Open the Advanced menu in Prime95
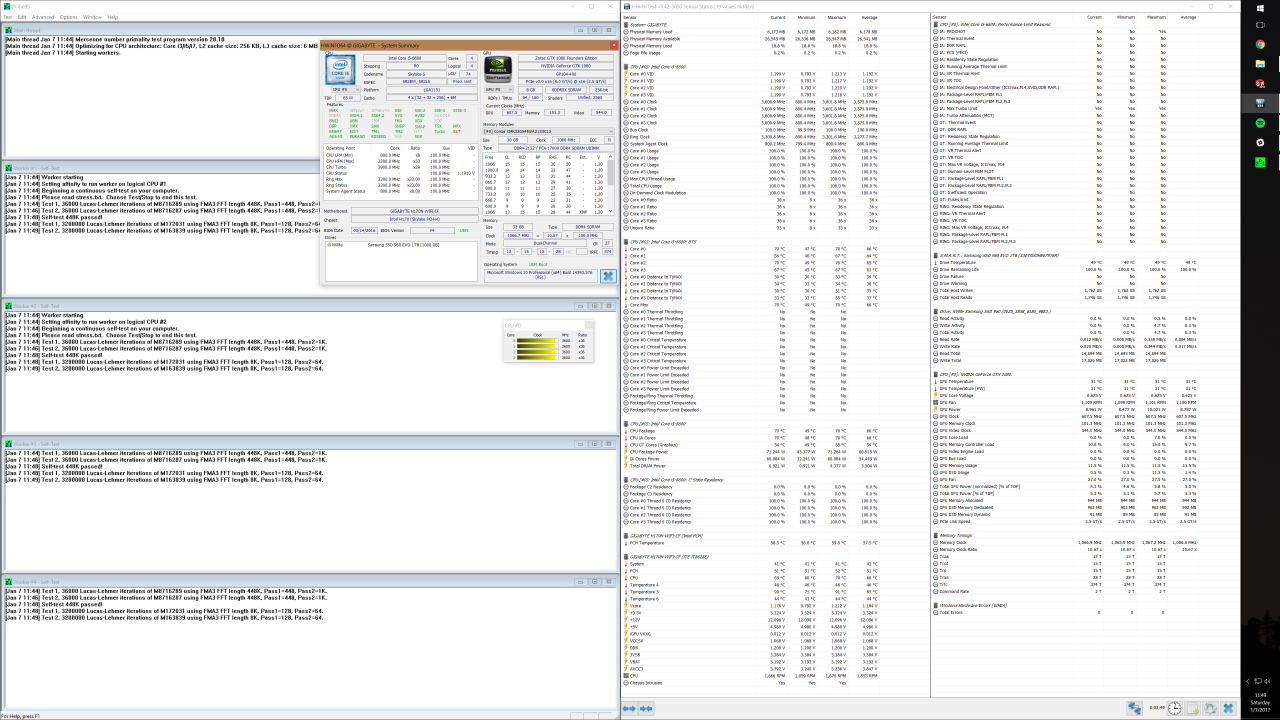1280x720 pixels. [43, 17]
